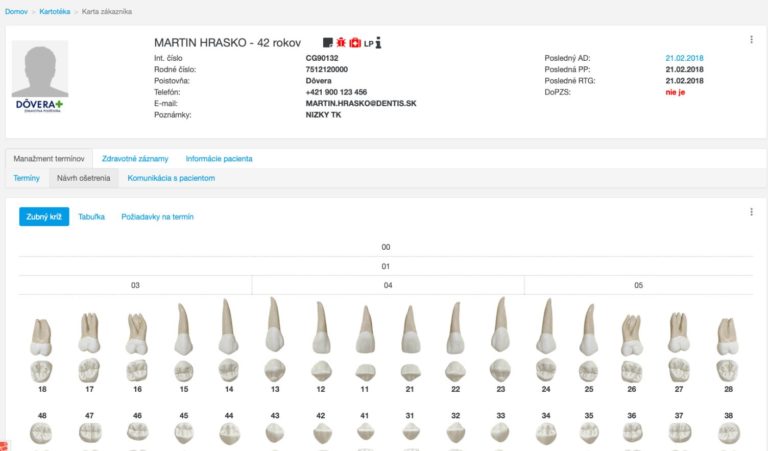Switch to Zdravotné záznamy tab
The width and height of the screenshot is (768, 451).
[135, 158]
